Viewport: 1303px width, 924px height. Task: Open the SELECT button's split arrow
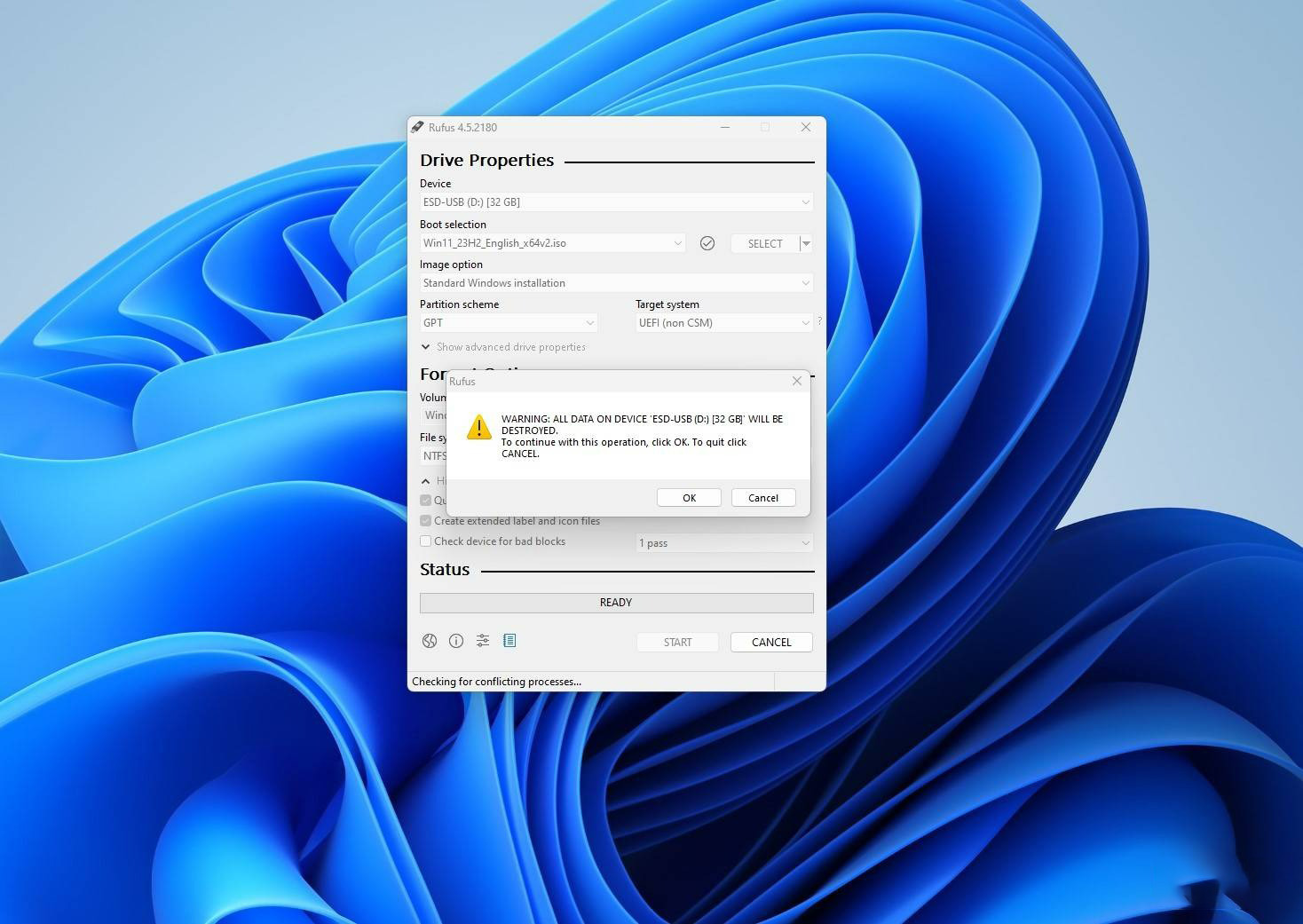[x=806, y=243]
